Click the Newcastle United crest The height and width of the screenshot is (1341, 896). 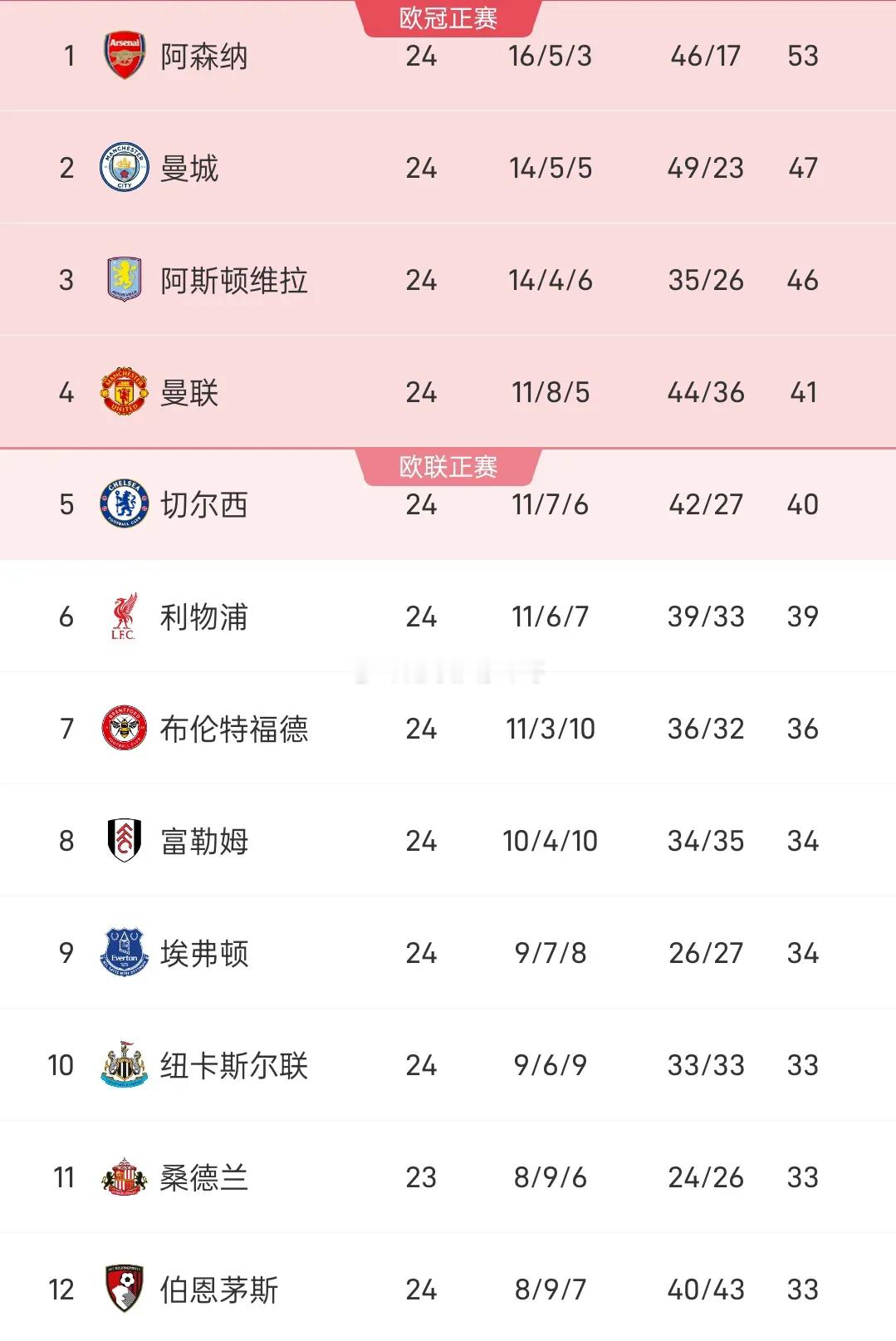[125, 1065]
